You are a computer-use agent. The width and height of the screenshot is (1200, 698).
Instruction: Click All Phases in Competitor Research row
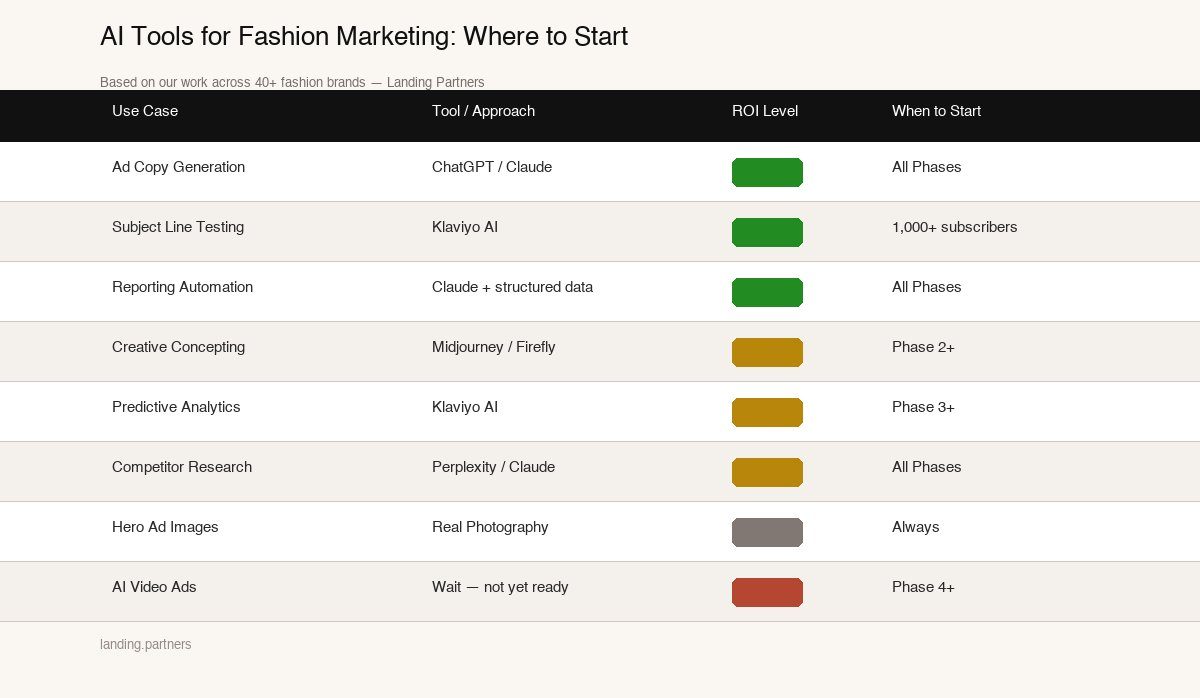(927, 467)
